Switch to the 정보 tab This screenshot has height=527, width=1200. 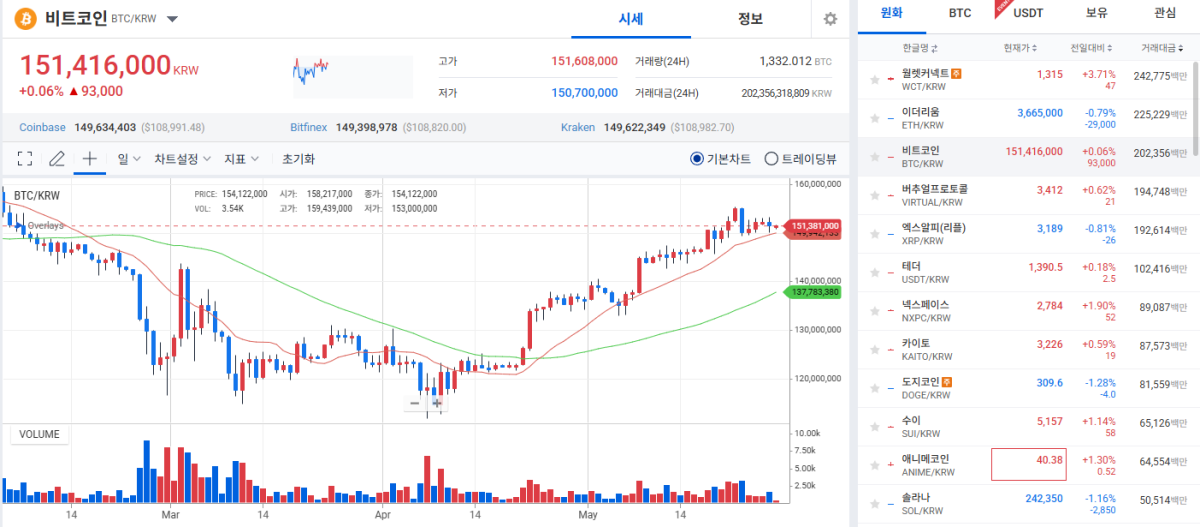(750, 19)
